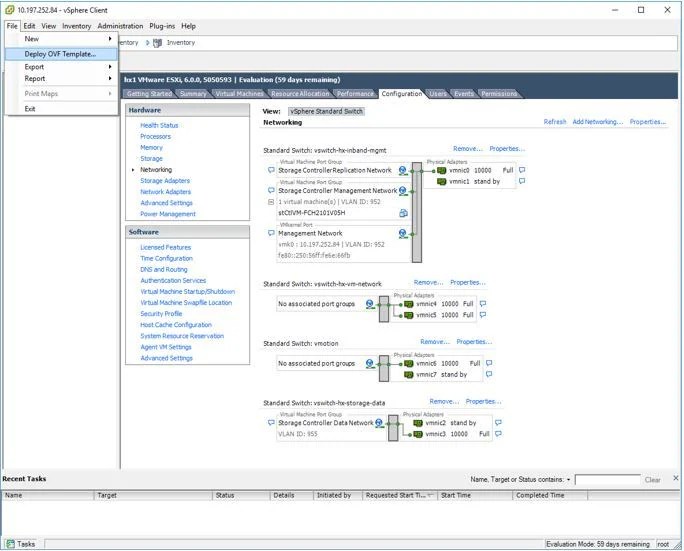The image size is (684, 551).
Task: Open Licensed Features software link
Action: pyautogui.click(x=165, y=248)
